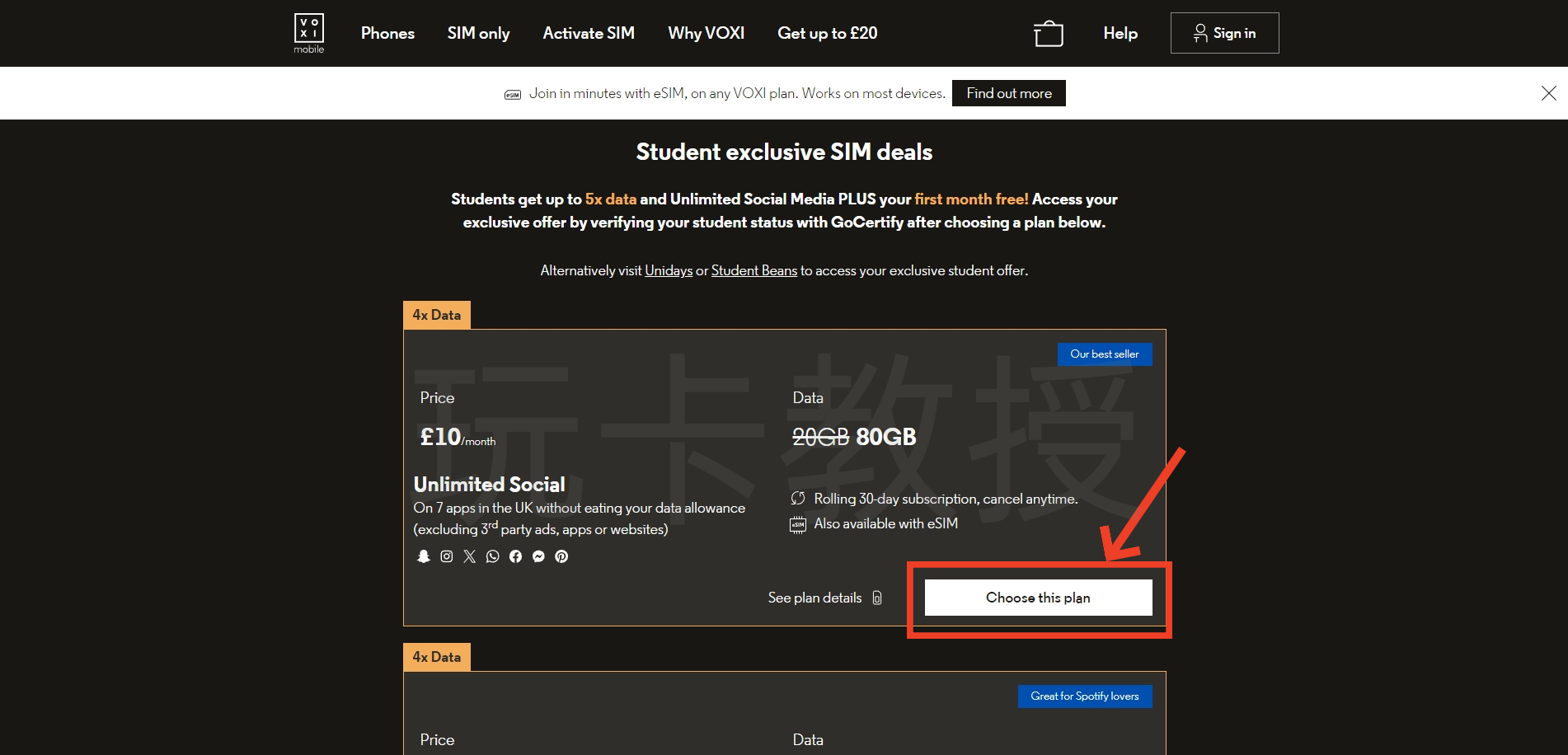Choose the £10 80GB plan
1568x755 pixels.
(x=1038, y=598)
